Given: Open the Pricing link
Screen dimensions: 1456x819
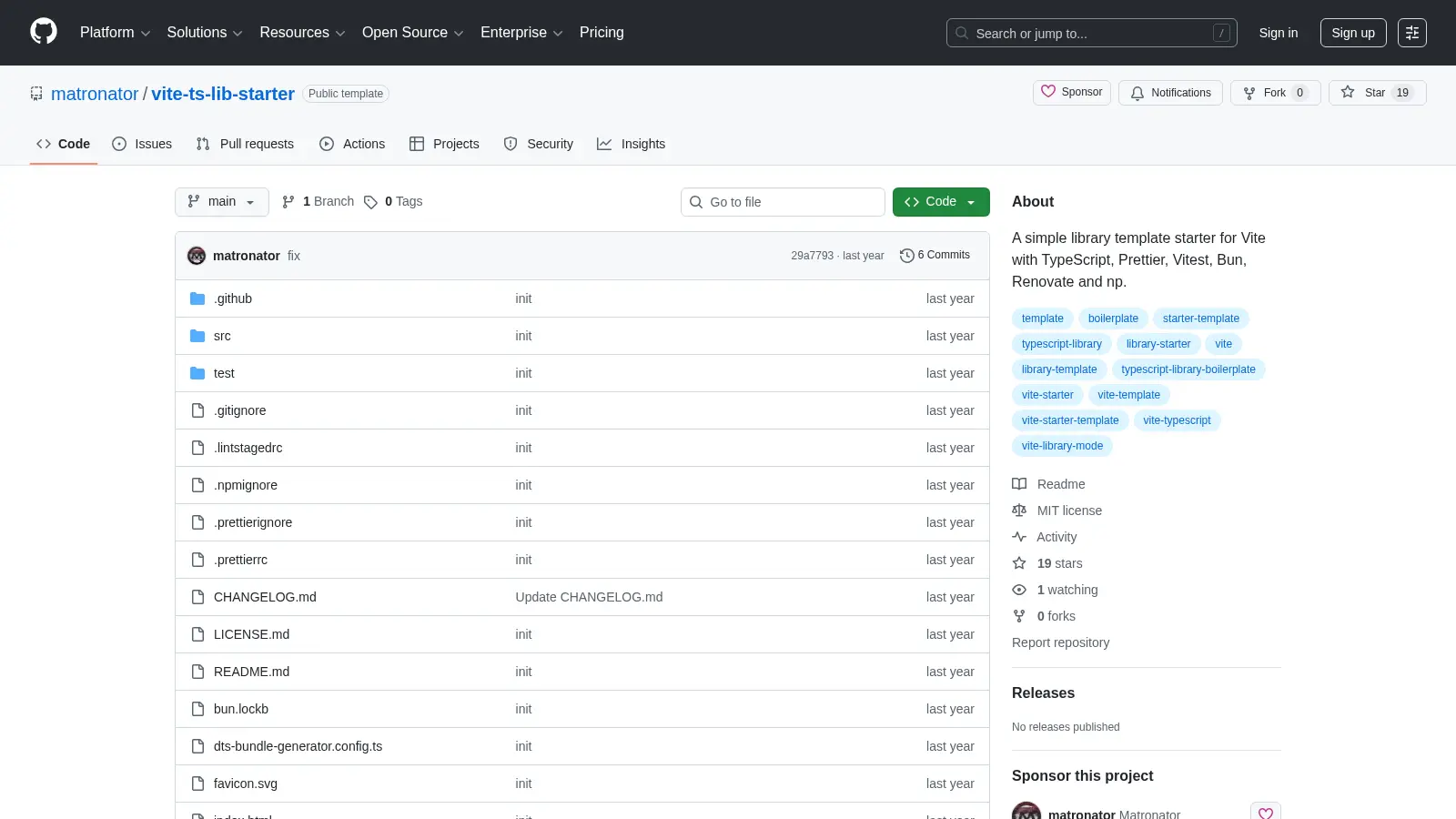Looking at the screenshot, I should click(602, 33).
